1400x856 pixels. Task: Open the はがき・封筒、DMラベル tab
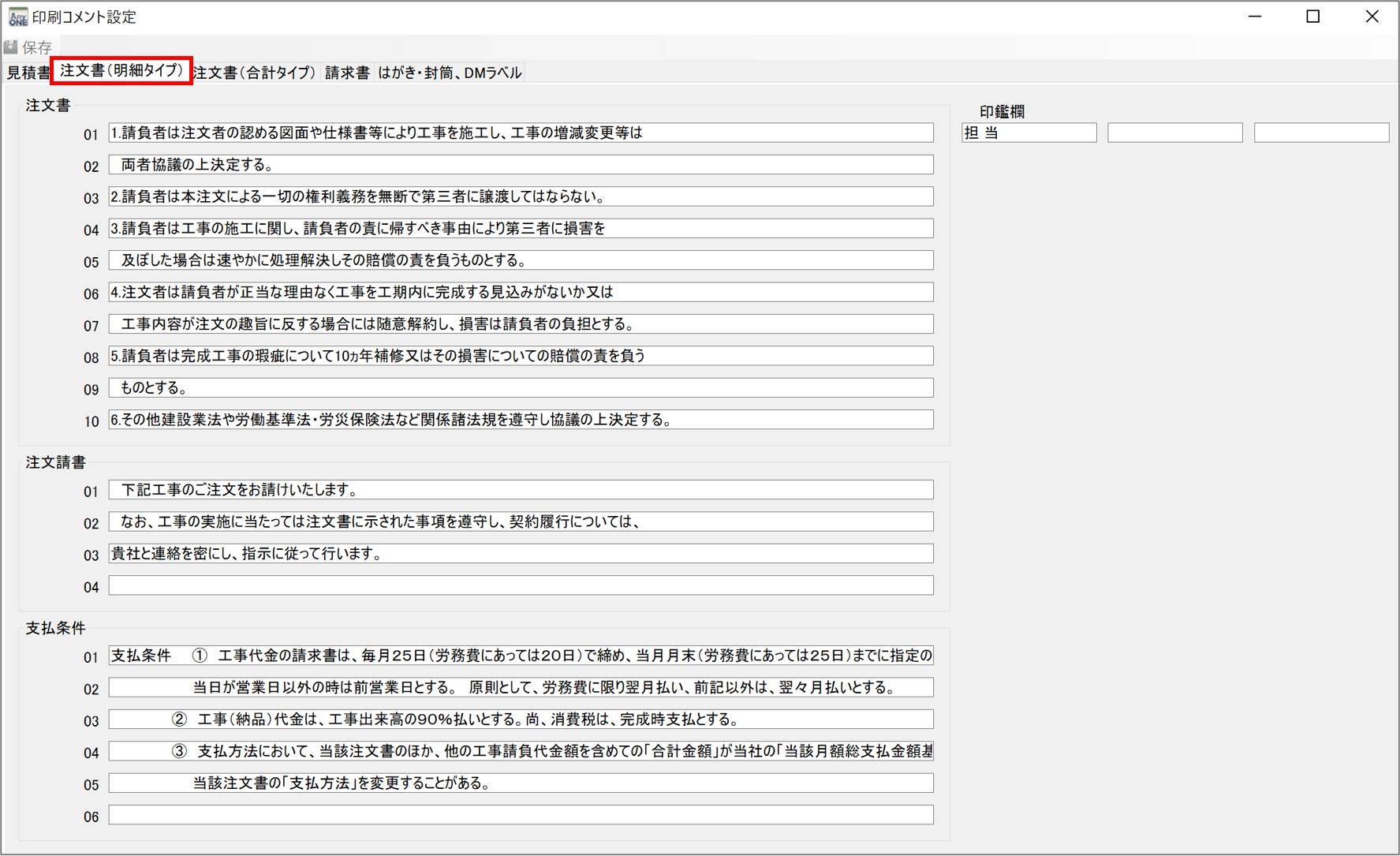(450, 73)
